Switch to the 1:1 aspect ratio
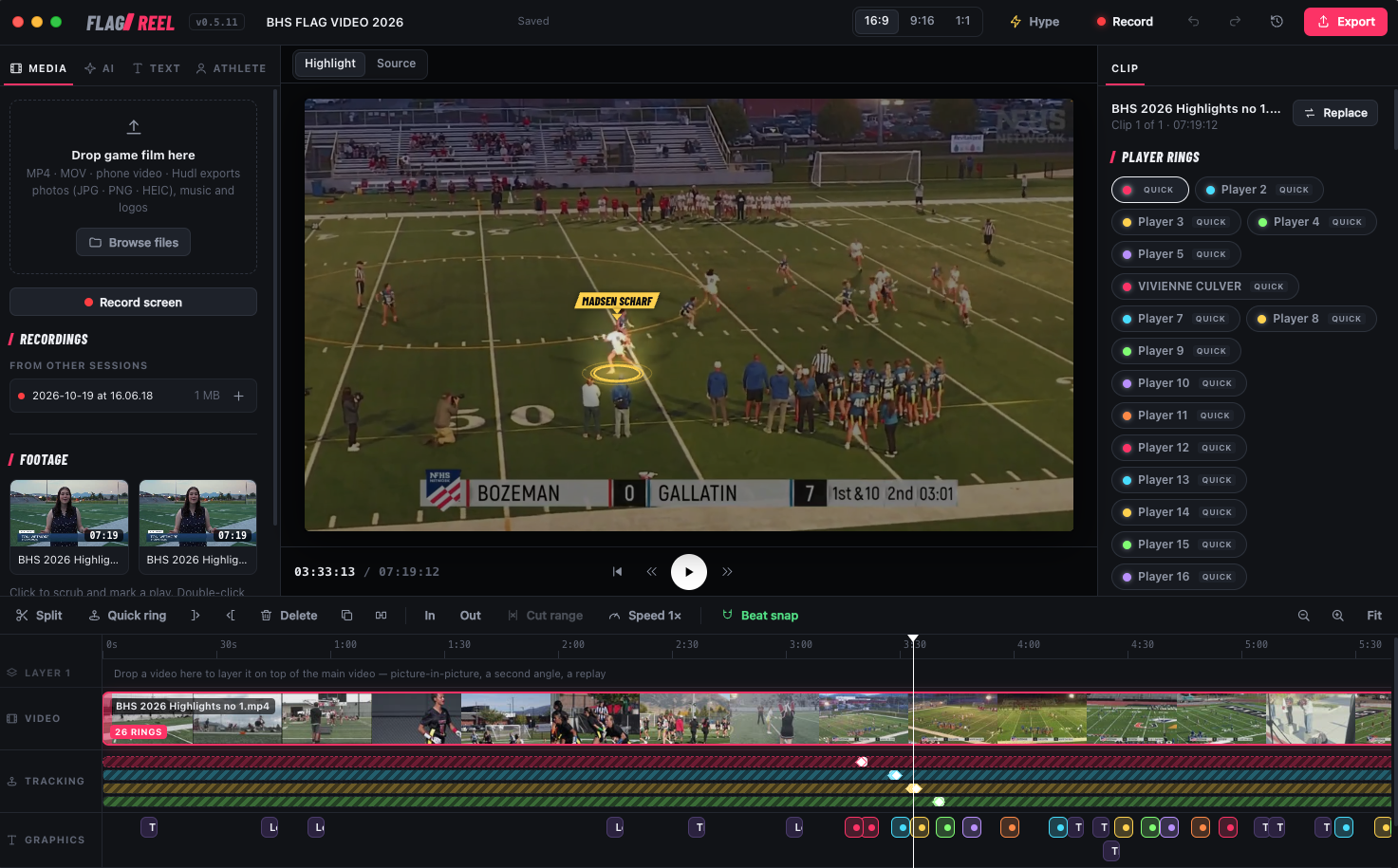The height and width of the screenshot is (868, 1398). coord(963,21)
